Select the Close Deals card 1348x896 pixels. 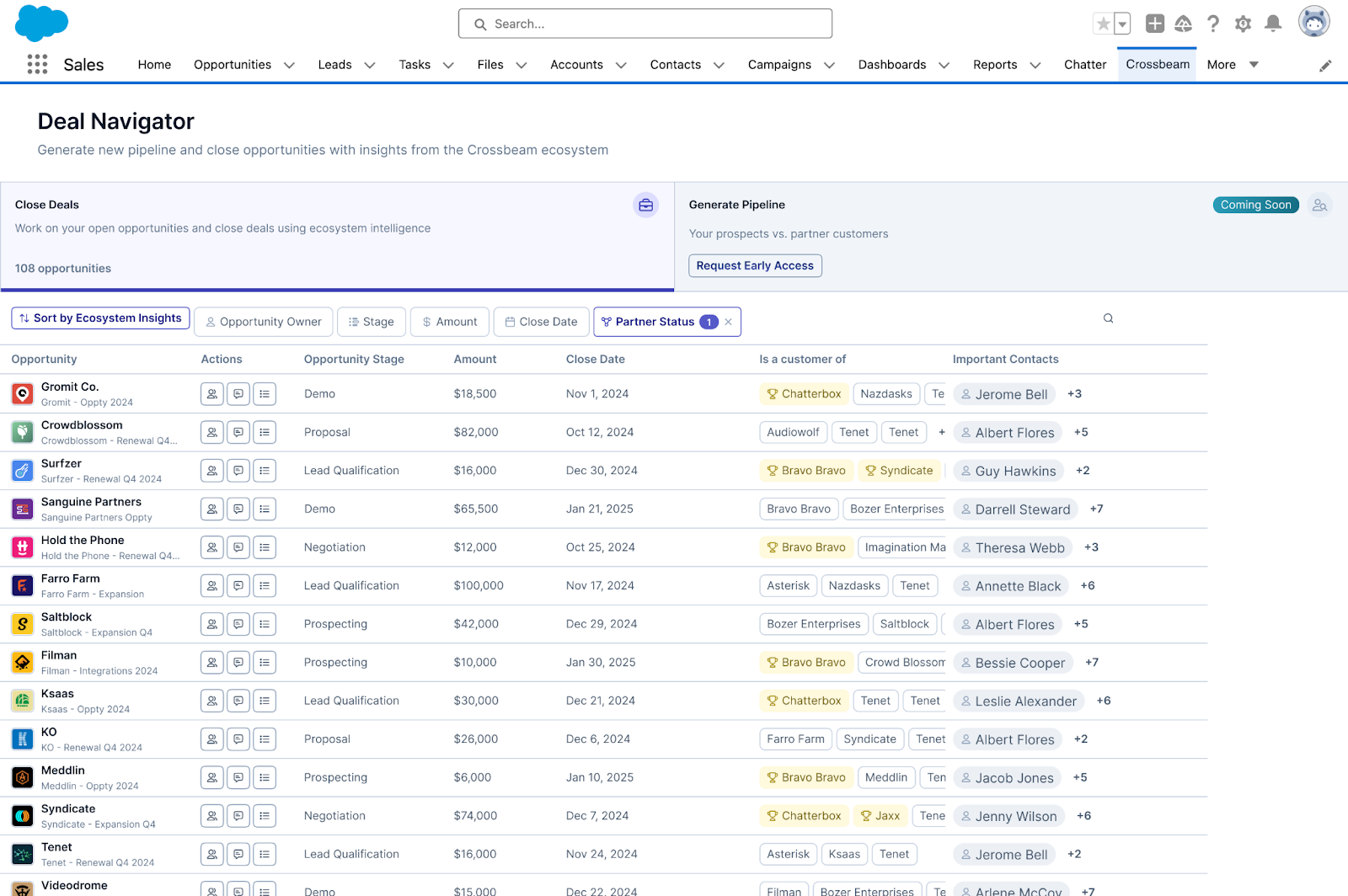pos(337,237)
